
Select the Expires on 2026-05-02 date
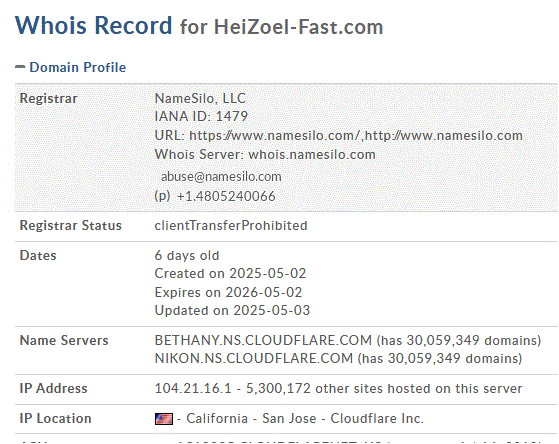pos(228,292)
